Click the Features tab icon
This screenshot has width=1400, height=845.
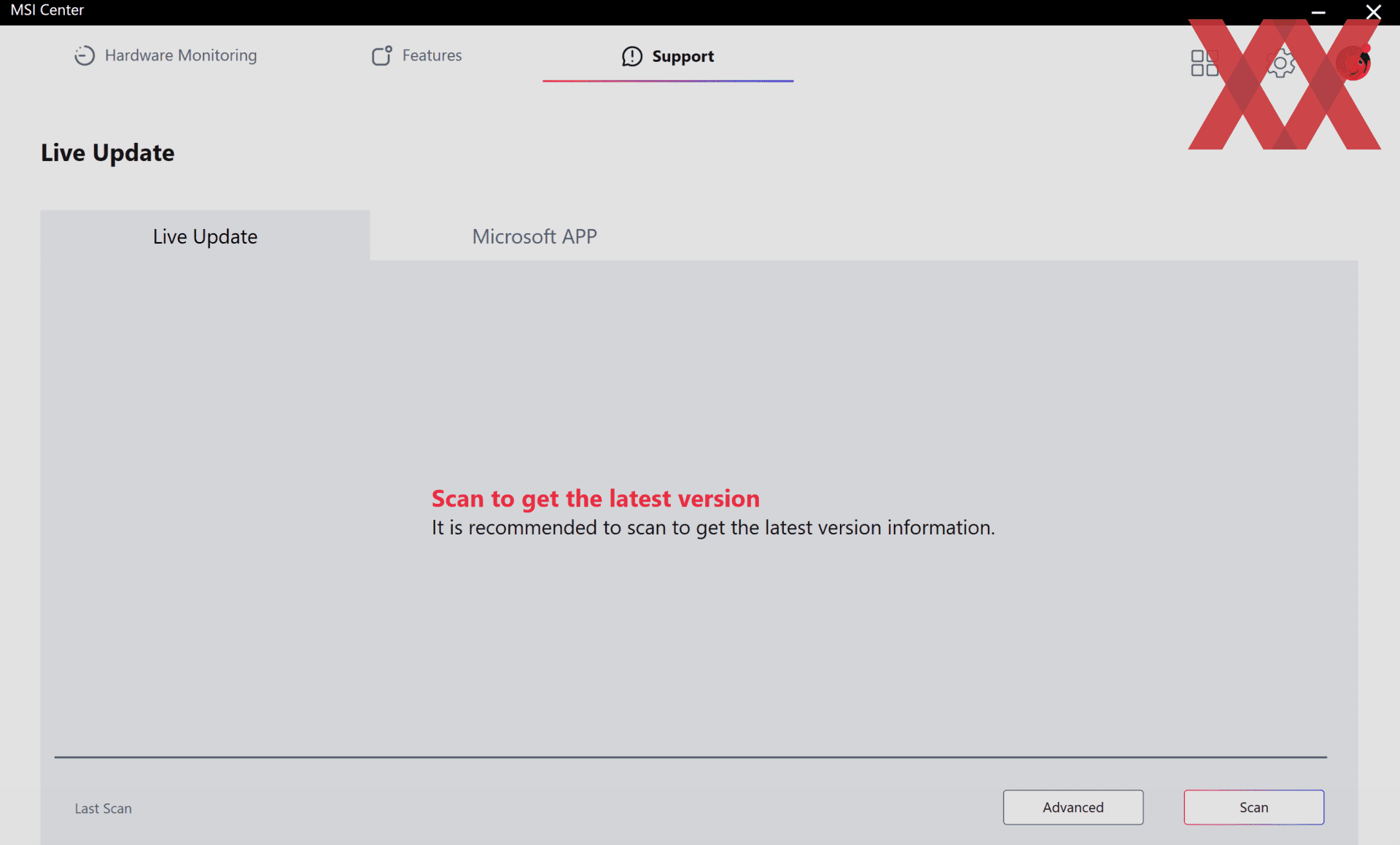pos(382,55)
